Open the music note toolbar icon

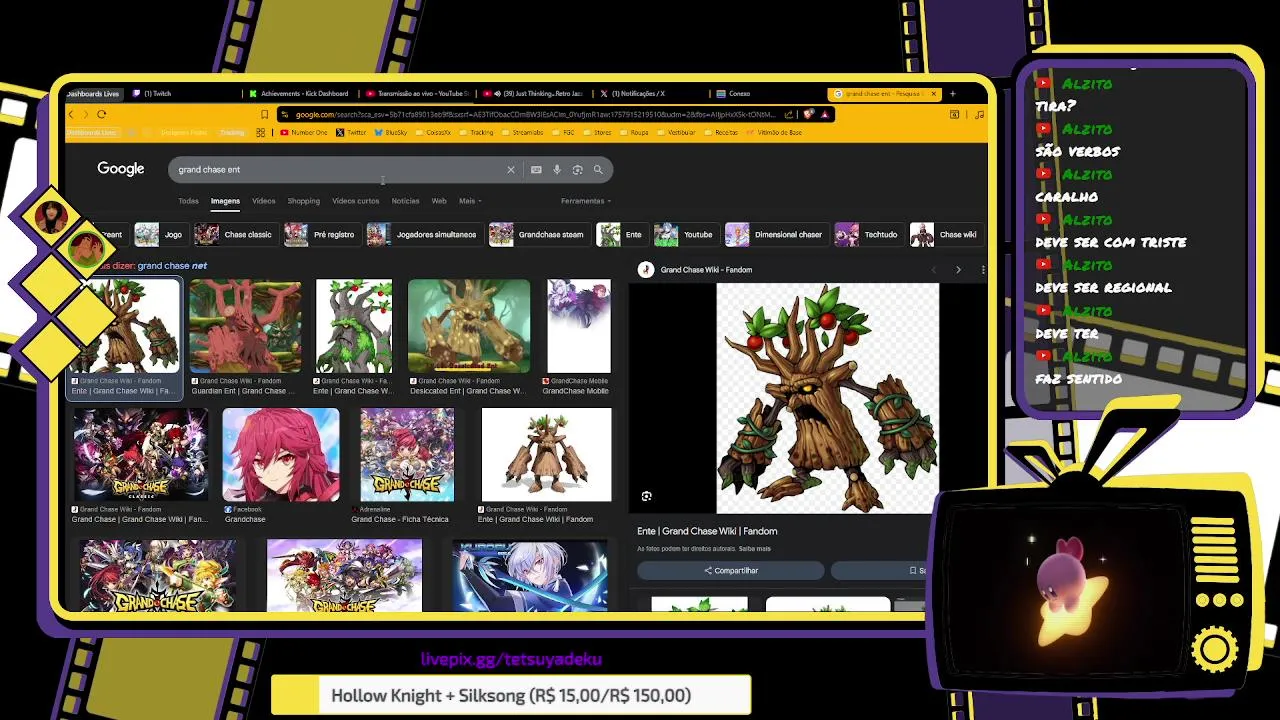pos(978,114)
